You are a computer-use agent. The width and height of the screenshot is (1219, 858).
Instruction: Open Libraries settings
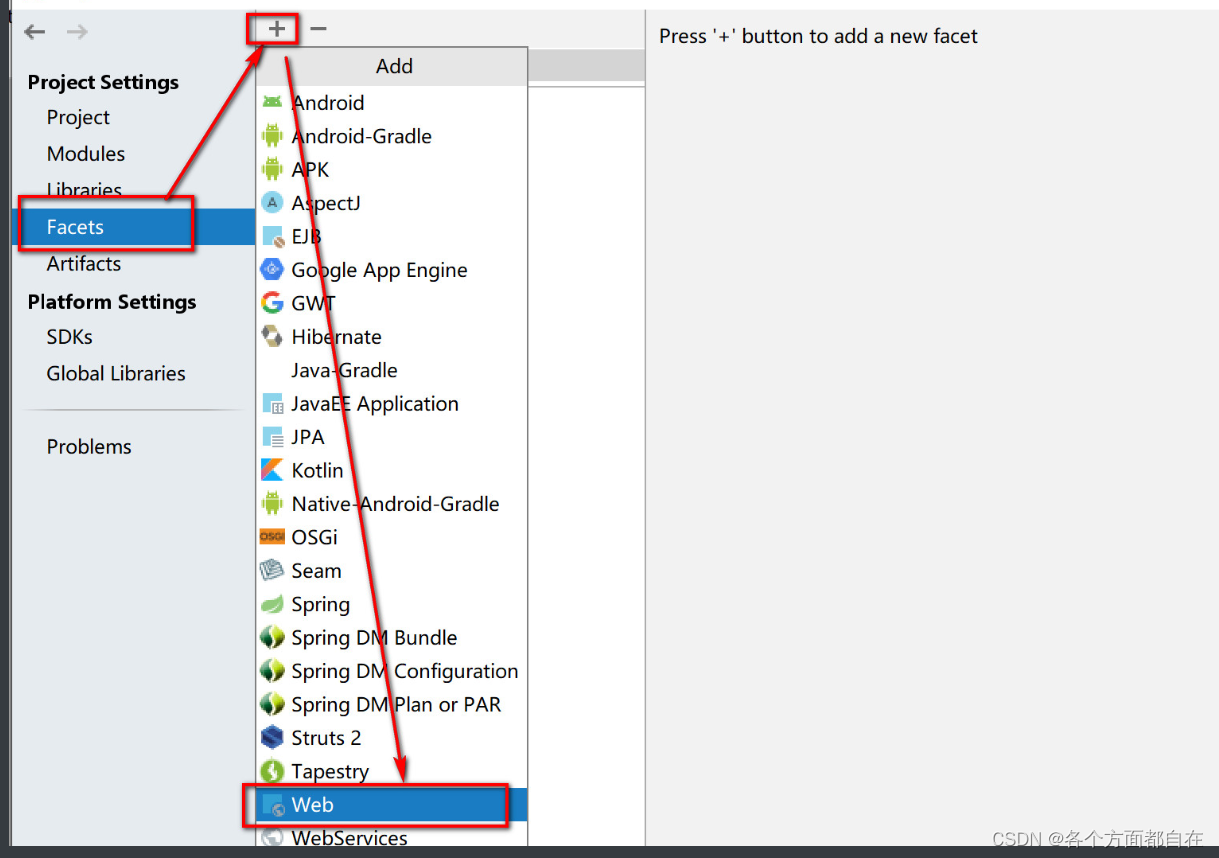click(84, 190)
